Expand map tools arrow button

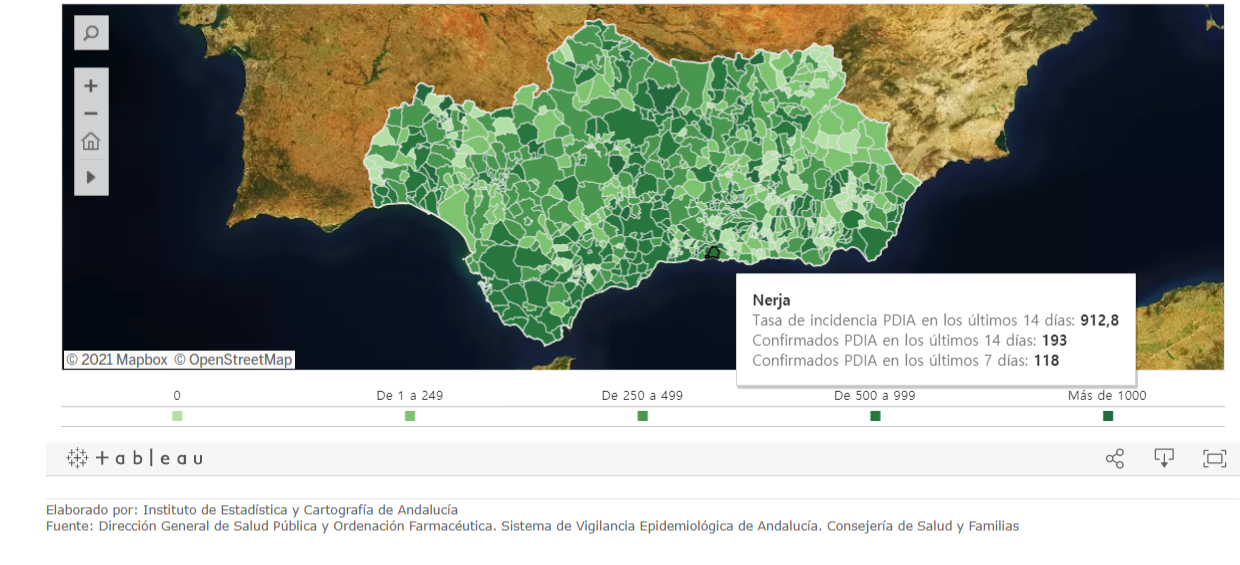coord(91,177)
